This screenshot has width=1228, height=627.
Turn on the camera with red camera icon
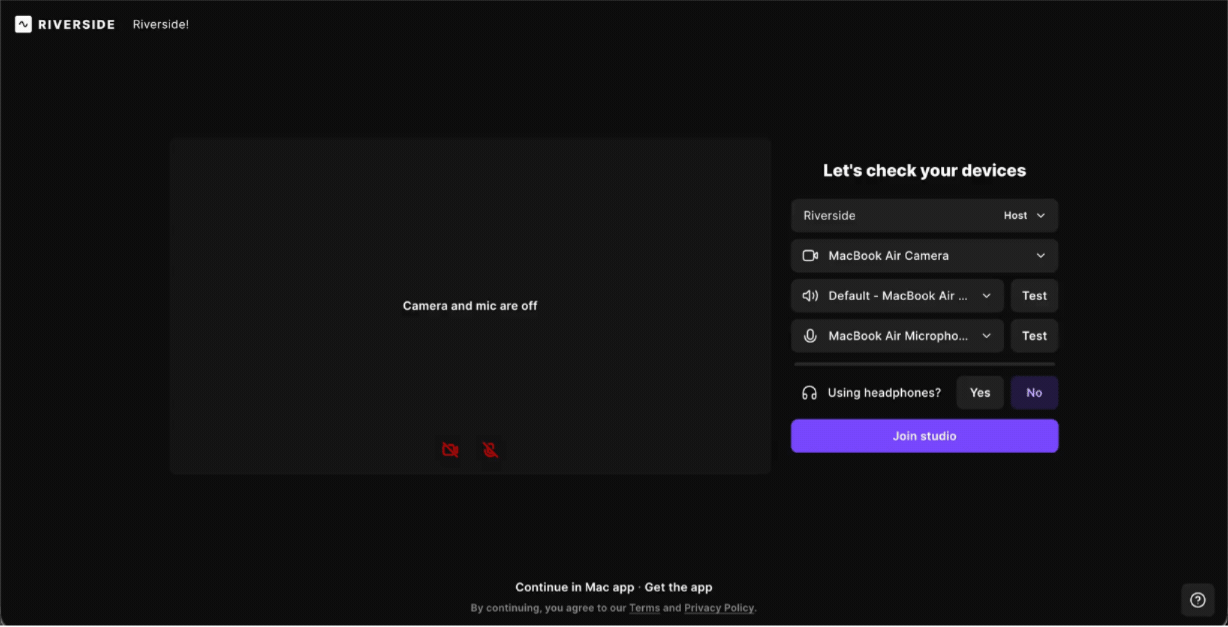click(x=450, y=450)
